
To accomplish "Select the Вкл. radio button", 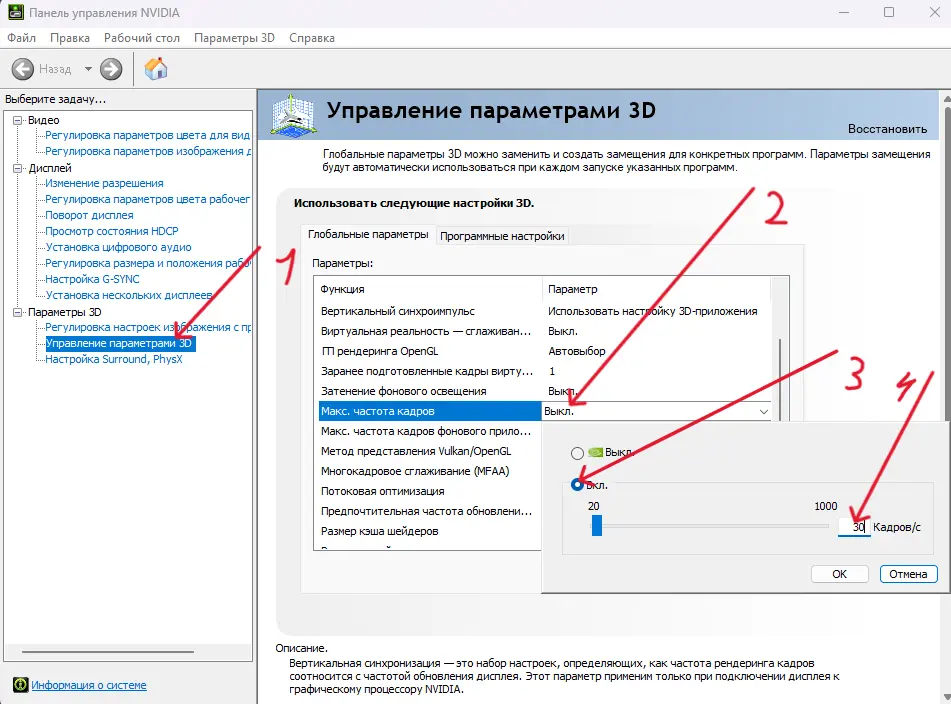I will [x=577, y=484].
